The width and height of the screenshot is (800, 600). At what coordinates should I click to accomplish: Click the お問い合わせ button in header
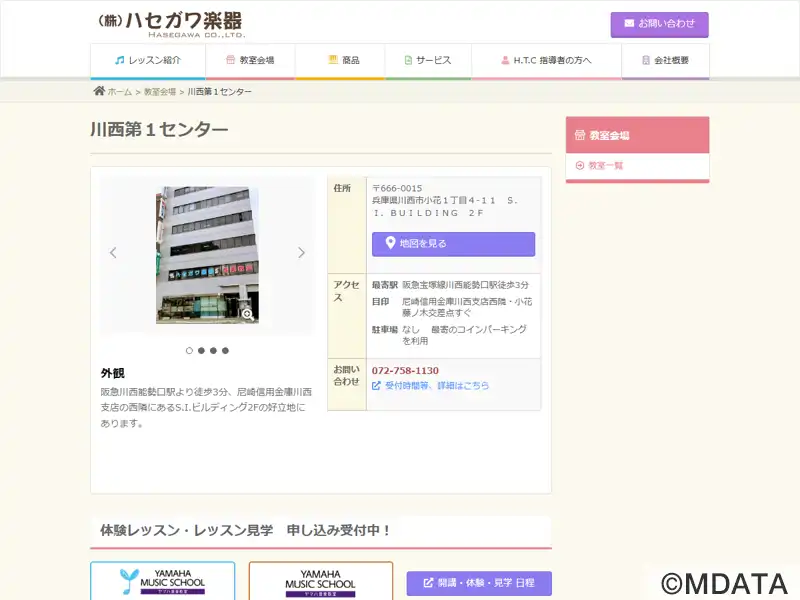[x=659, y=24]
